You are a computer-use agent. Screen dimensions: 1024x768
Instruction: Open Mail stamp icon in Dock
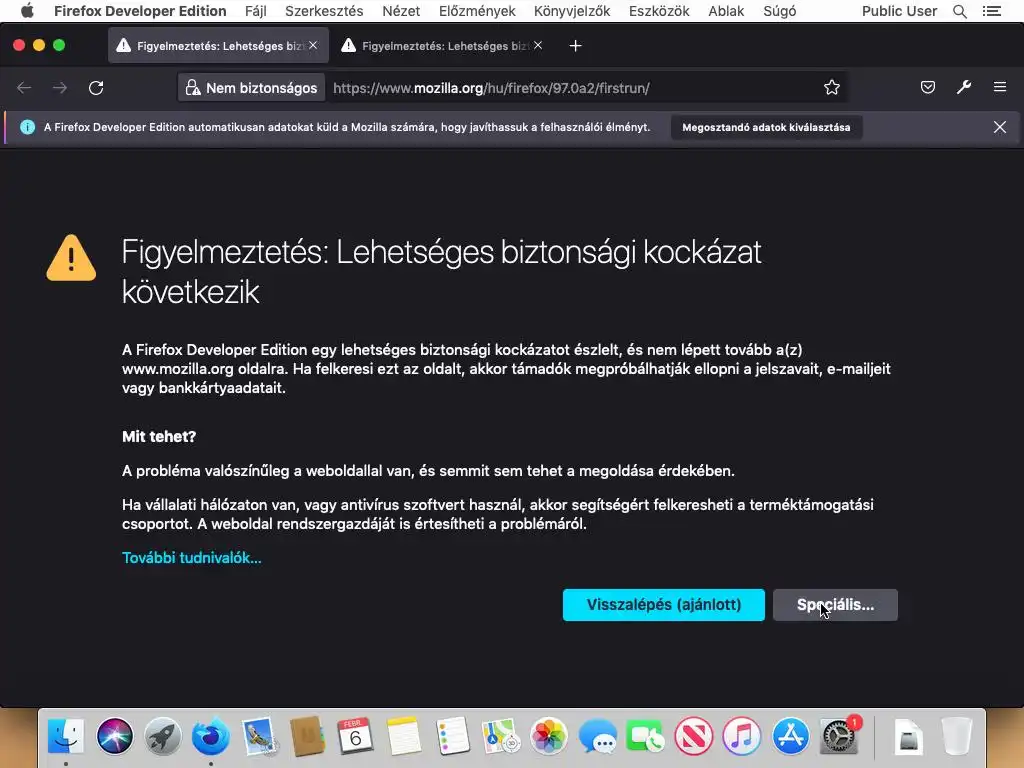(x=259, y=736)
